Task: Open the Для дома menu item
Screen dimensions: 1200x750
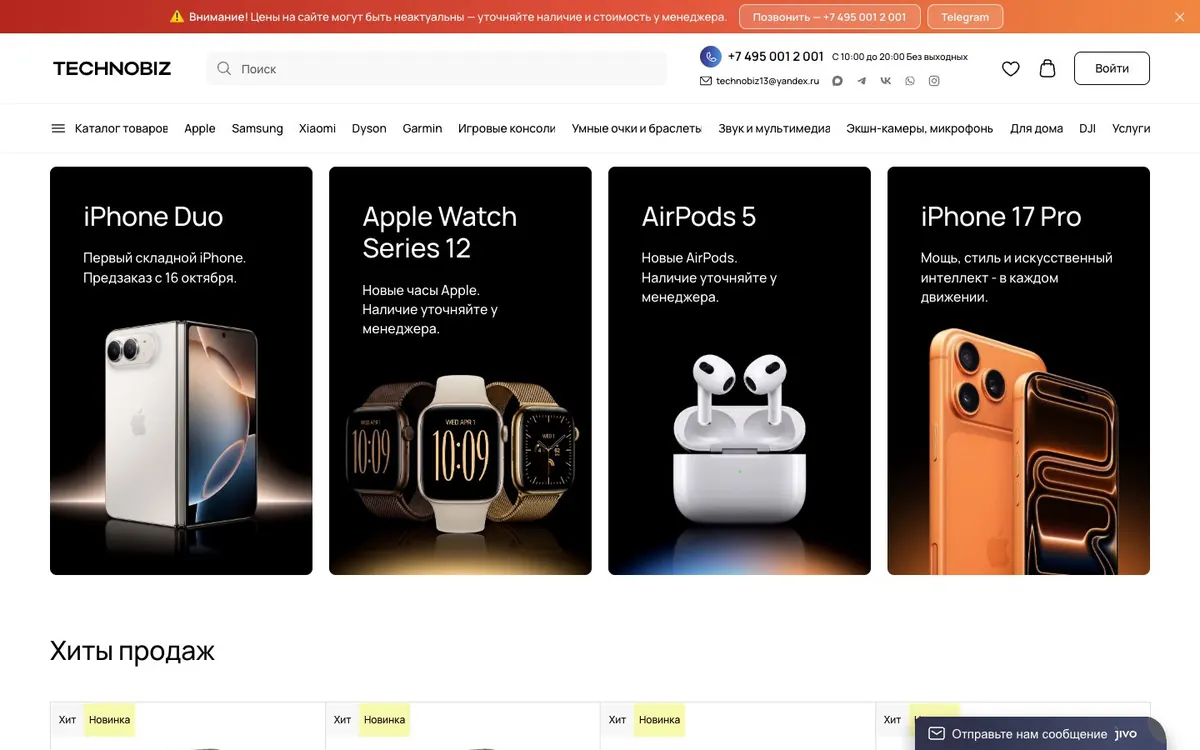Action: click(x=1036, y=128)
